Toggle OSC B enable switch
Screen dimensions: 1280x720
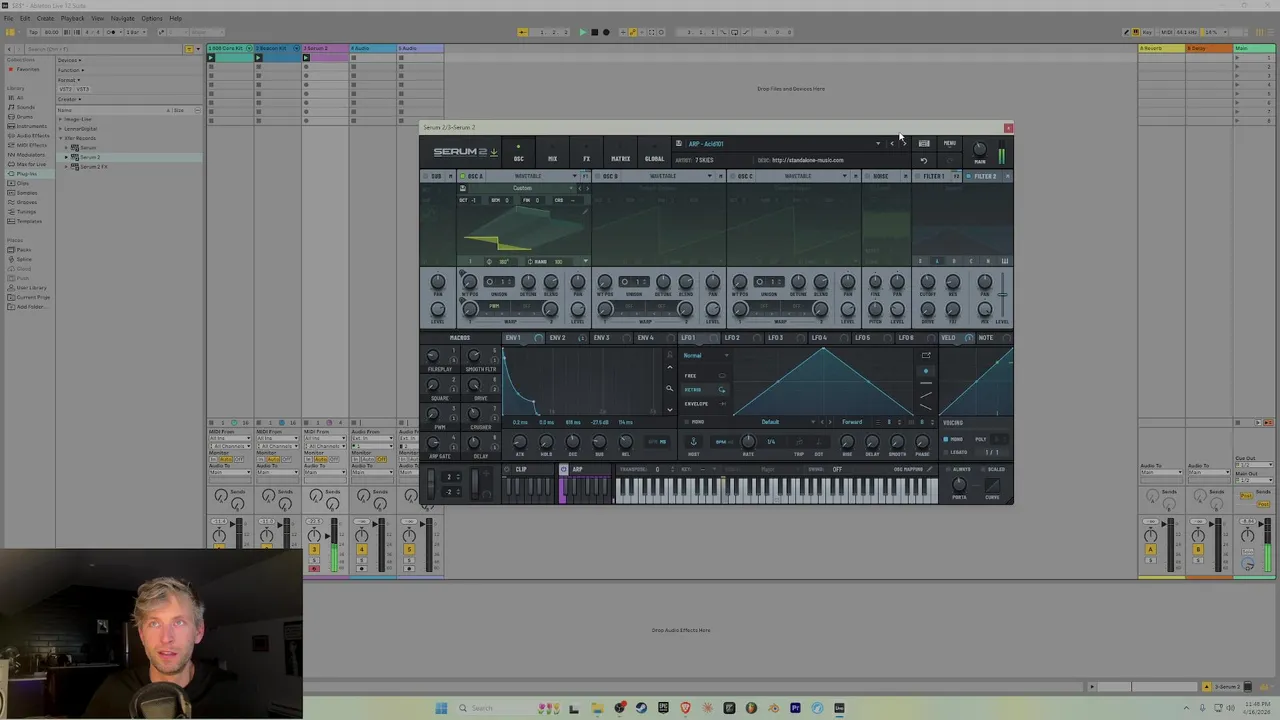coord(598,176)
